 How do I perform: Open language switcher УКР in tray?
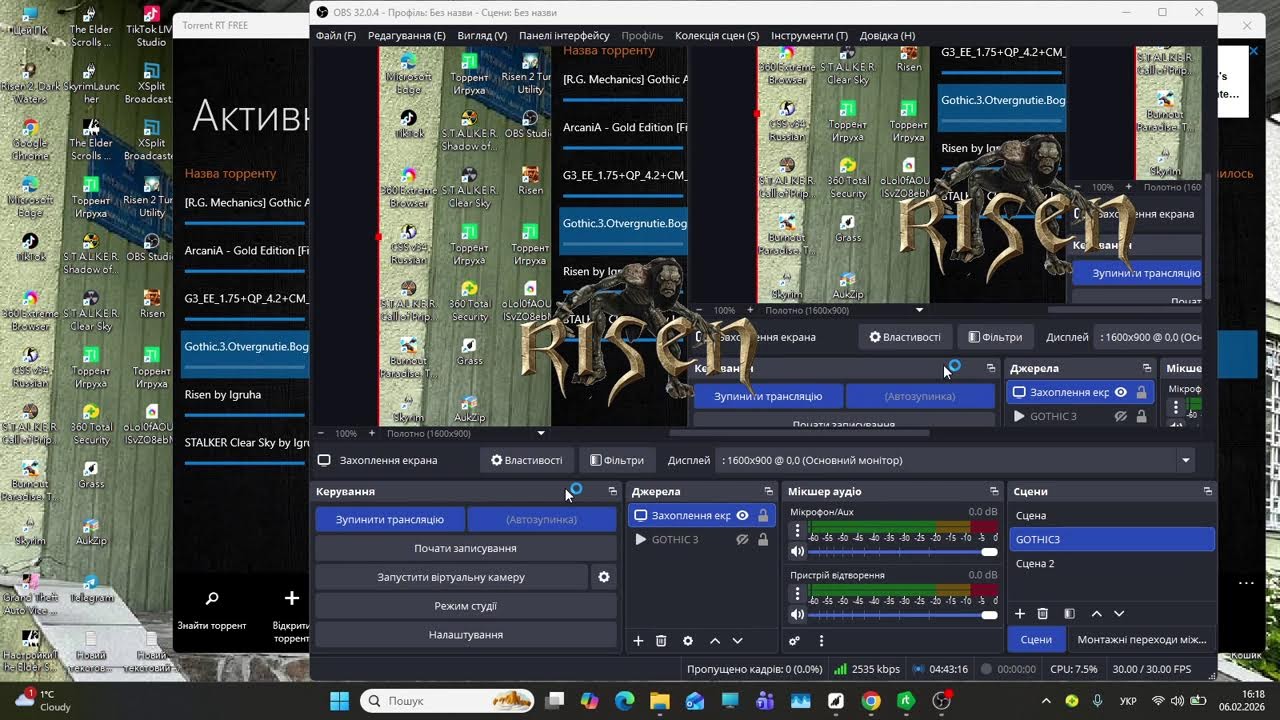tap(1128, 701)
